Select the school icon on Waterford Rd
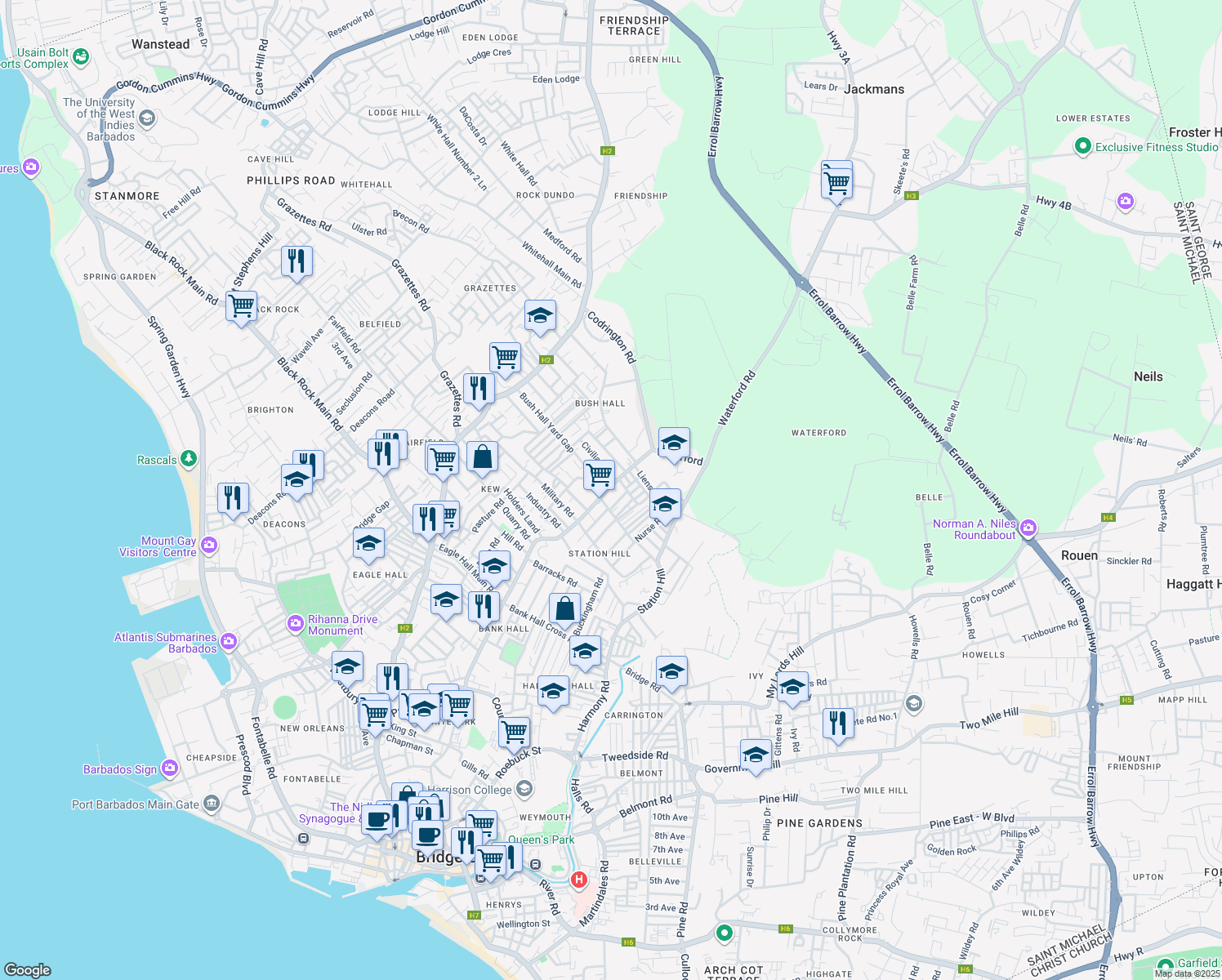 pos(674,443)
